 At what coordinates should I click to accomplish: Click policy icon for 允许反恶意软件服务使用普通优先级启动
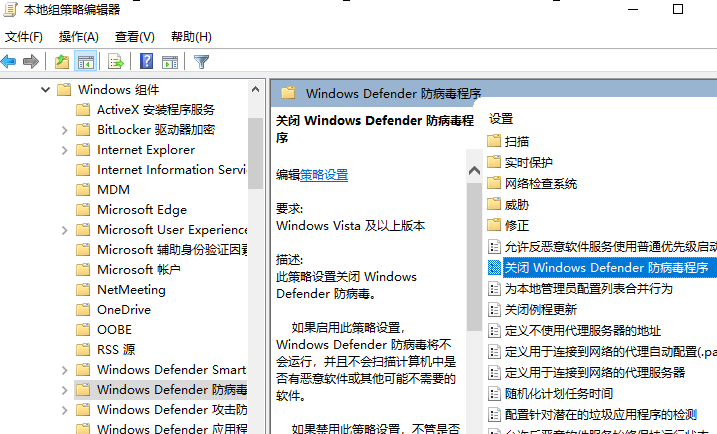click(494, 247)
